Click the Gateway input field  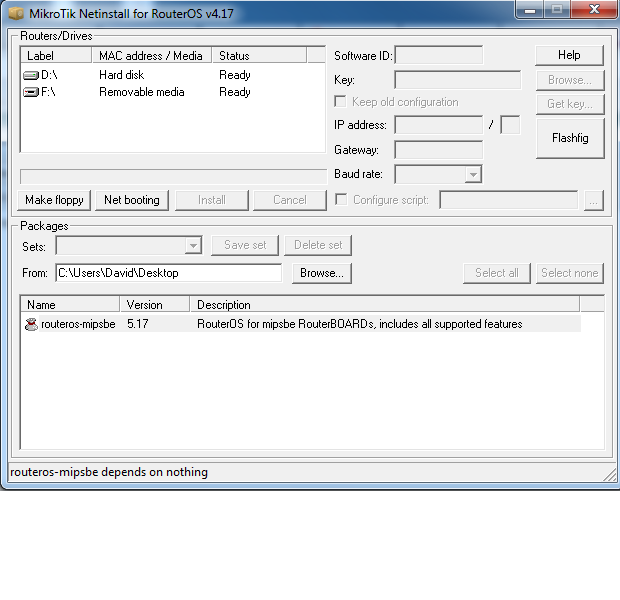coord(439,150)
